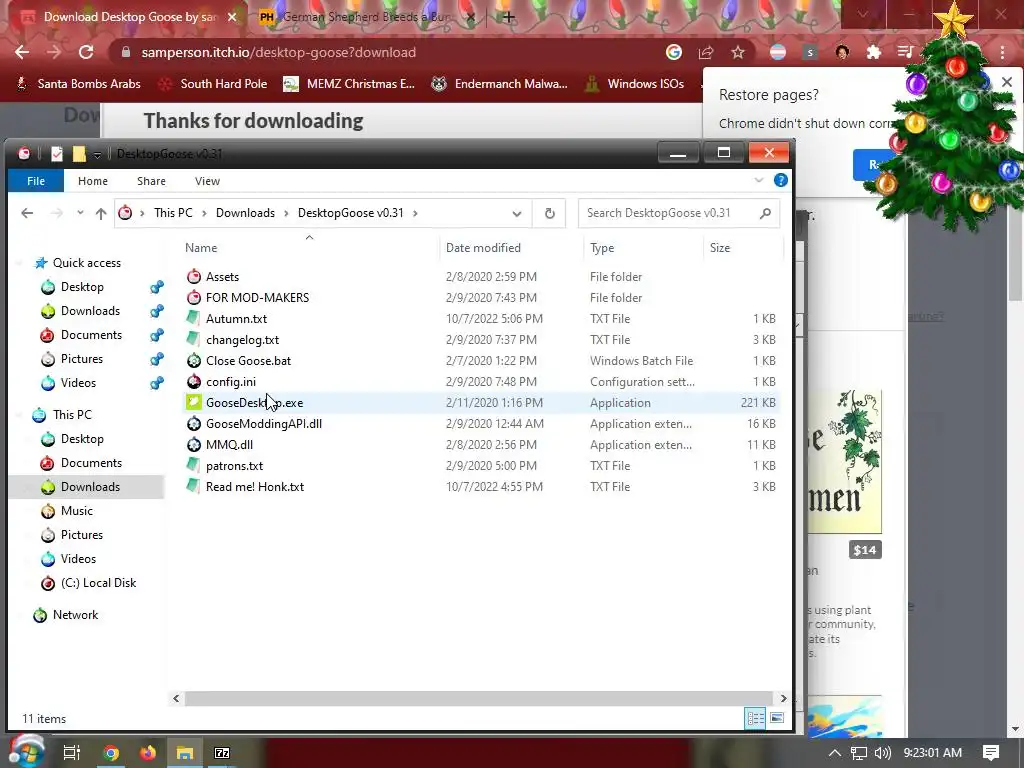The width and height of the screenshot is (1024, 768).
Task: Open Chrome extensions puzzle icon
Action: coord(874,52)
